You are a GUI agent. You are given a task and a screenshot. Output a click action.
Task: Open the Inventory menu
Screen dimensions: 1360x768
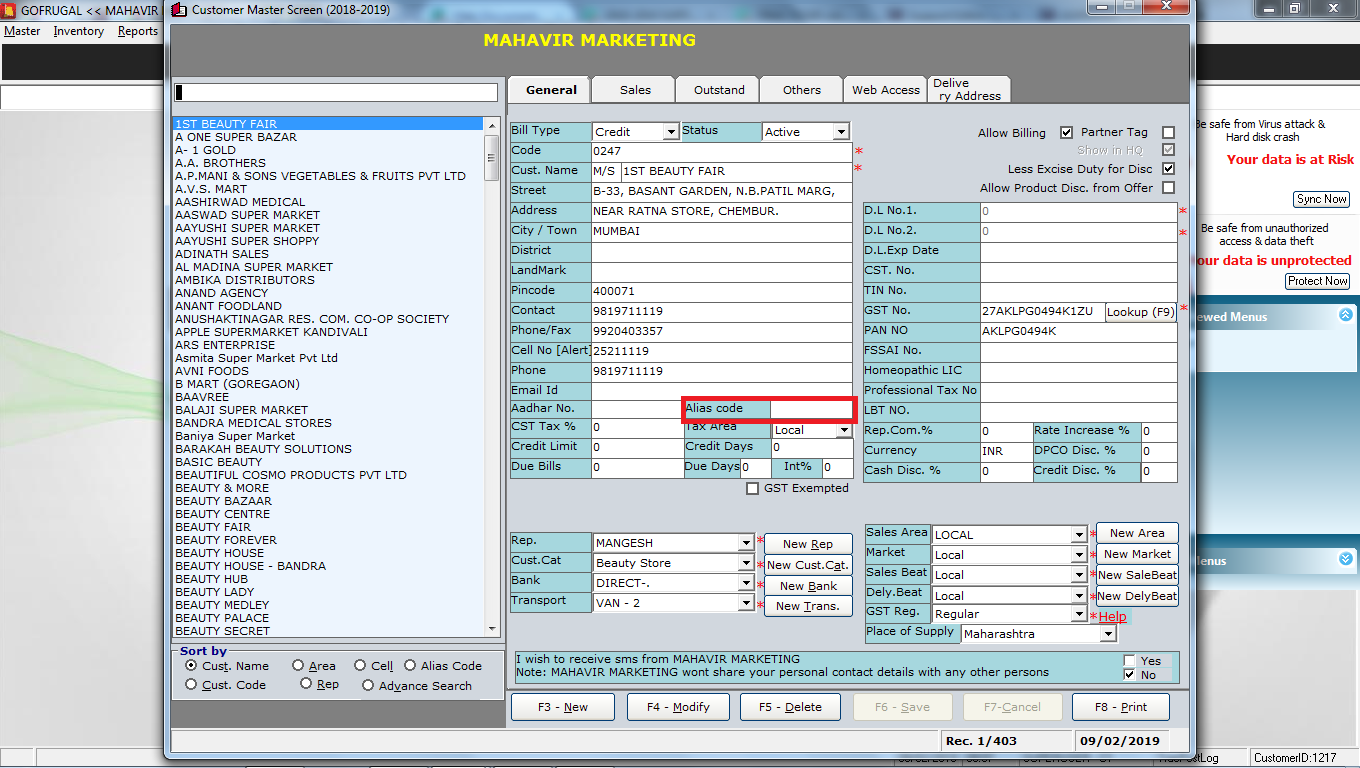[x=78, y=31]
